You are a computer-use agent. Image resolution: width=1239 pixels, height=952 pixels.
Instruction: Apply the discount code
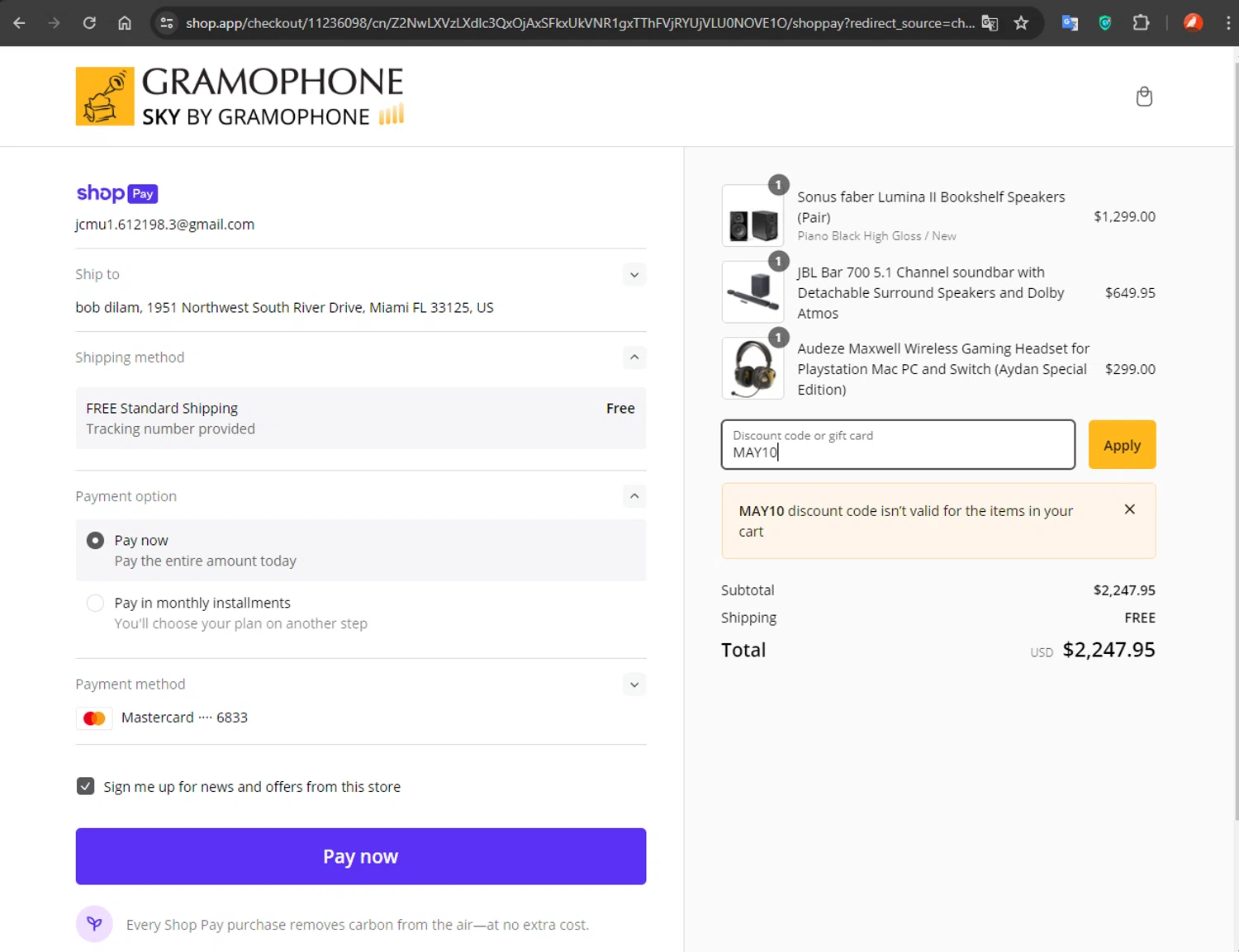1122,445
